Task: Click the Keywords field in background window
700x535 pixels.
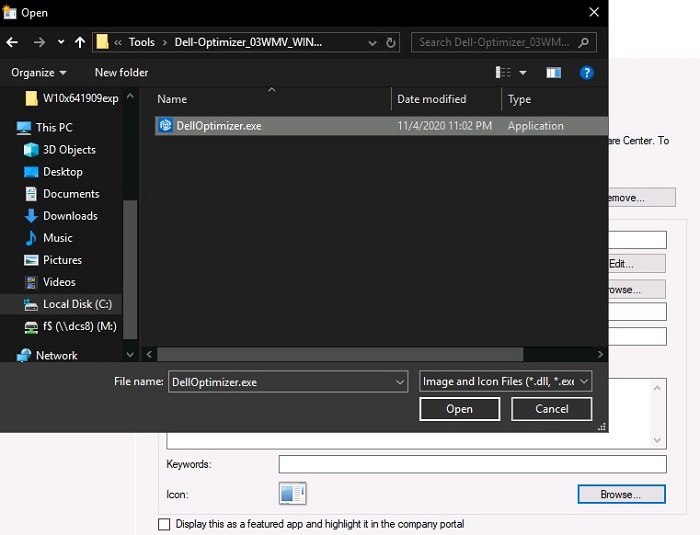Action: click(472, 464)
